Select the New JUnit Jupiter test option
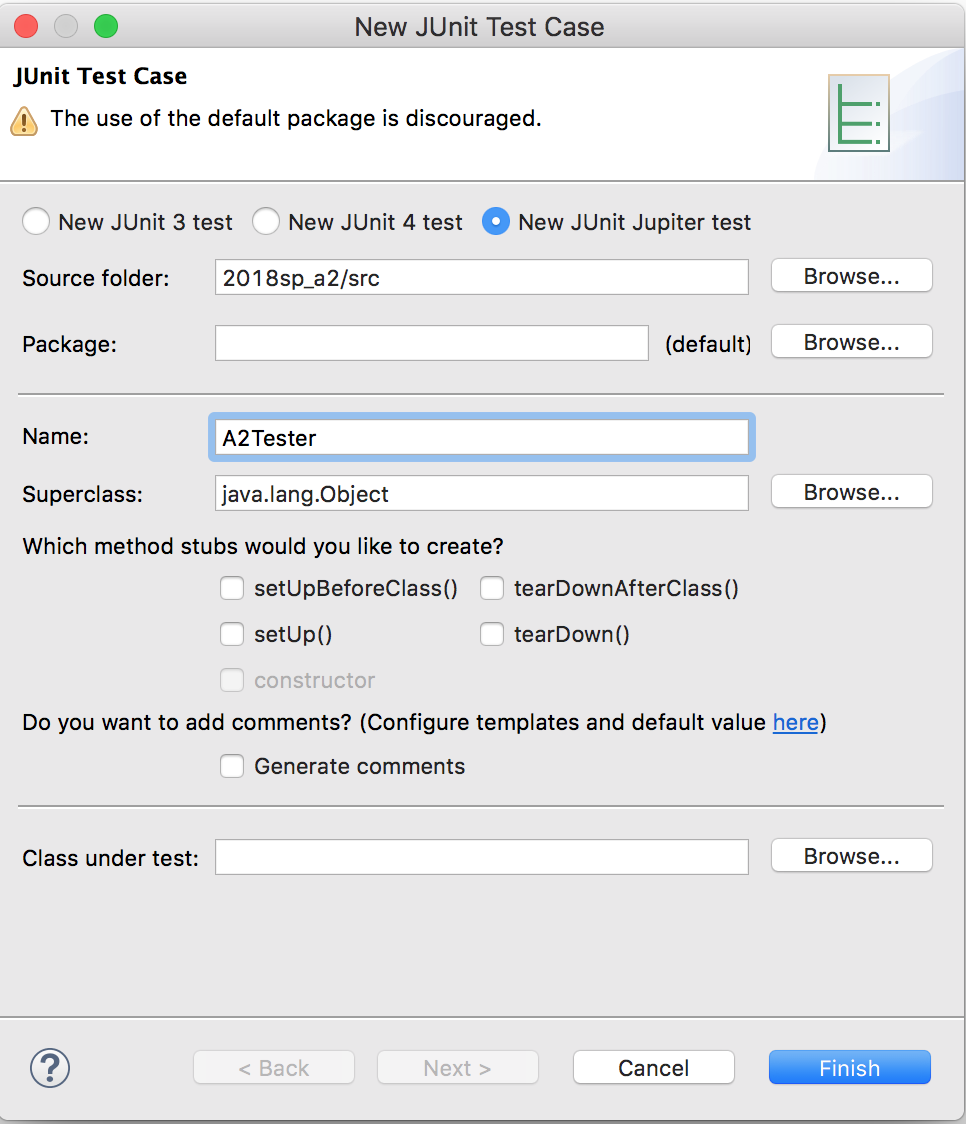The height and width of the screenshot is (1124, 966). (496, 221)
